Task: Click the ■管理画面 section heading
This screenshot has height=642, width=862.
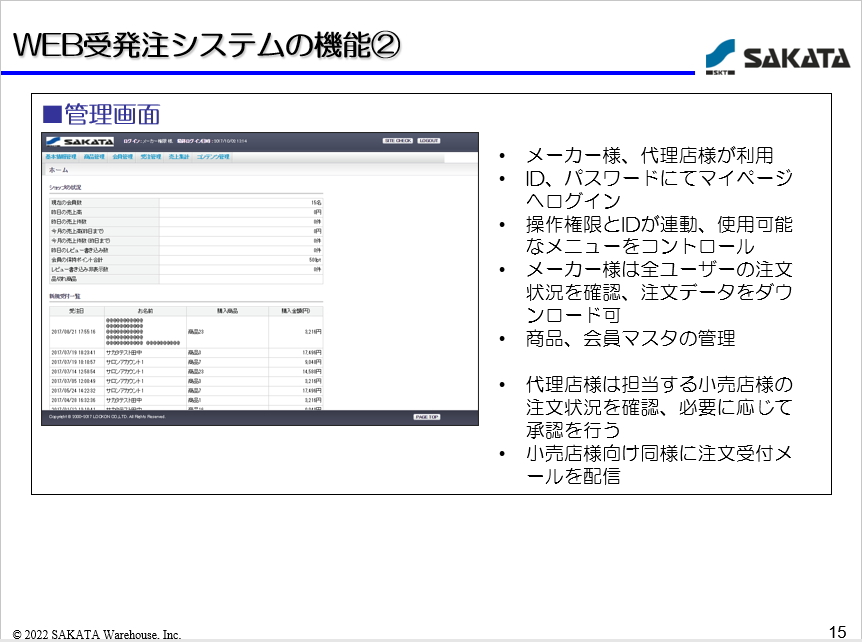Action: [x=100, y=112]
